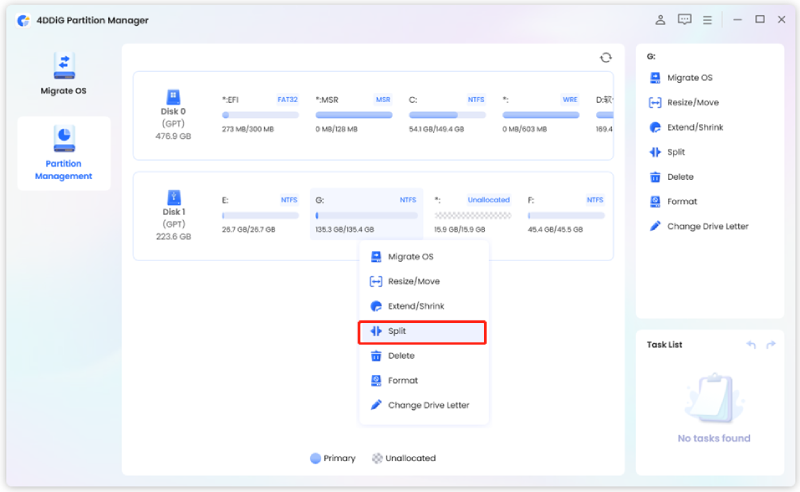Click Split icon in right panel

655,152
